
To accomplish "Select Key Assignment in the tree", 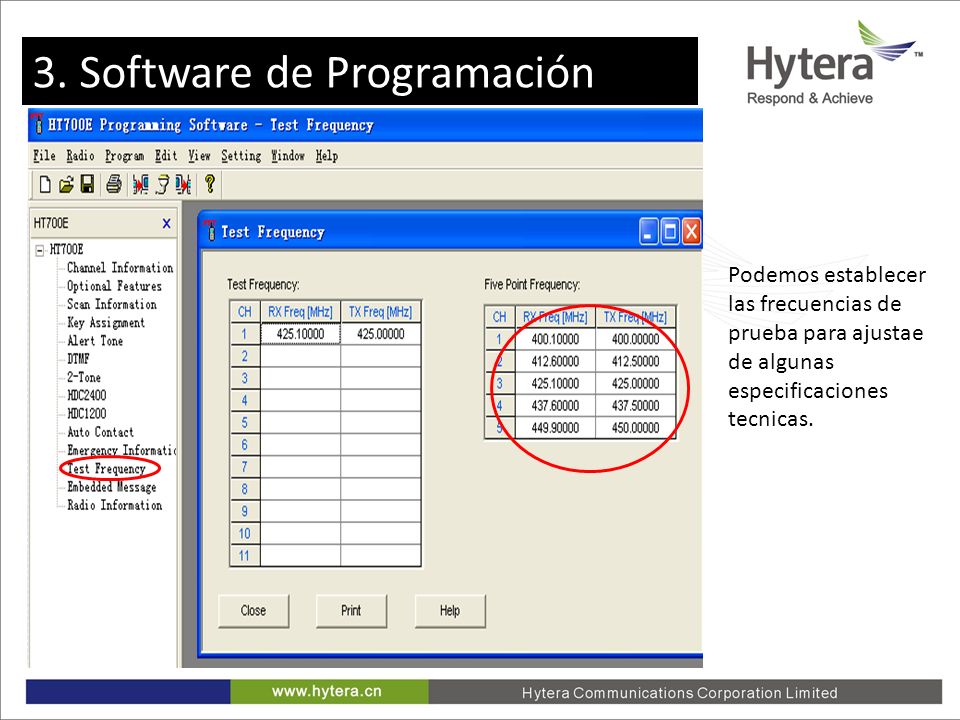I will [x=106, y=323].
